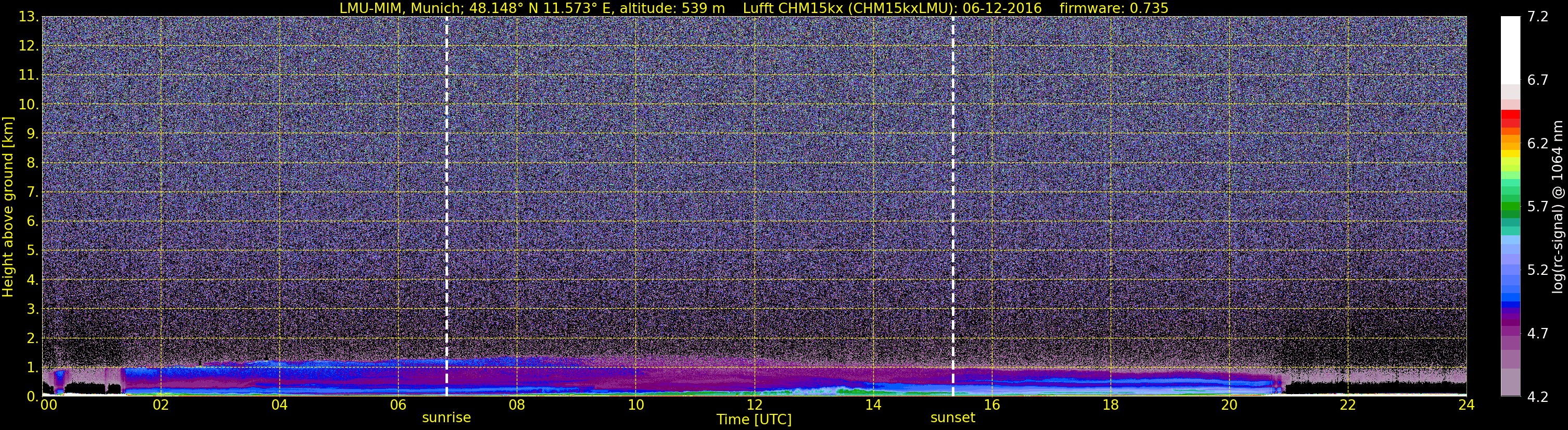Click the '06' time tick label
This screenshot has height=430, width=1568.
click(398, 405)
